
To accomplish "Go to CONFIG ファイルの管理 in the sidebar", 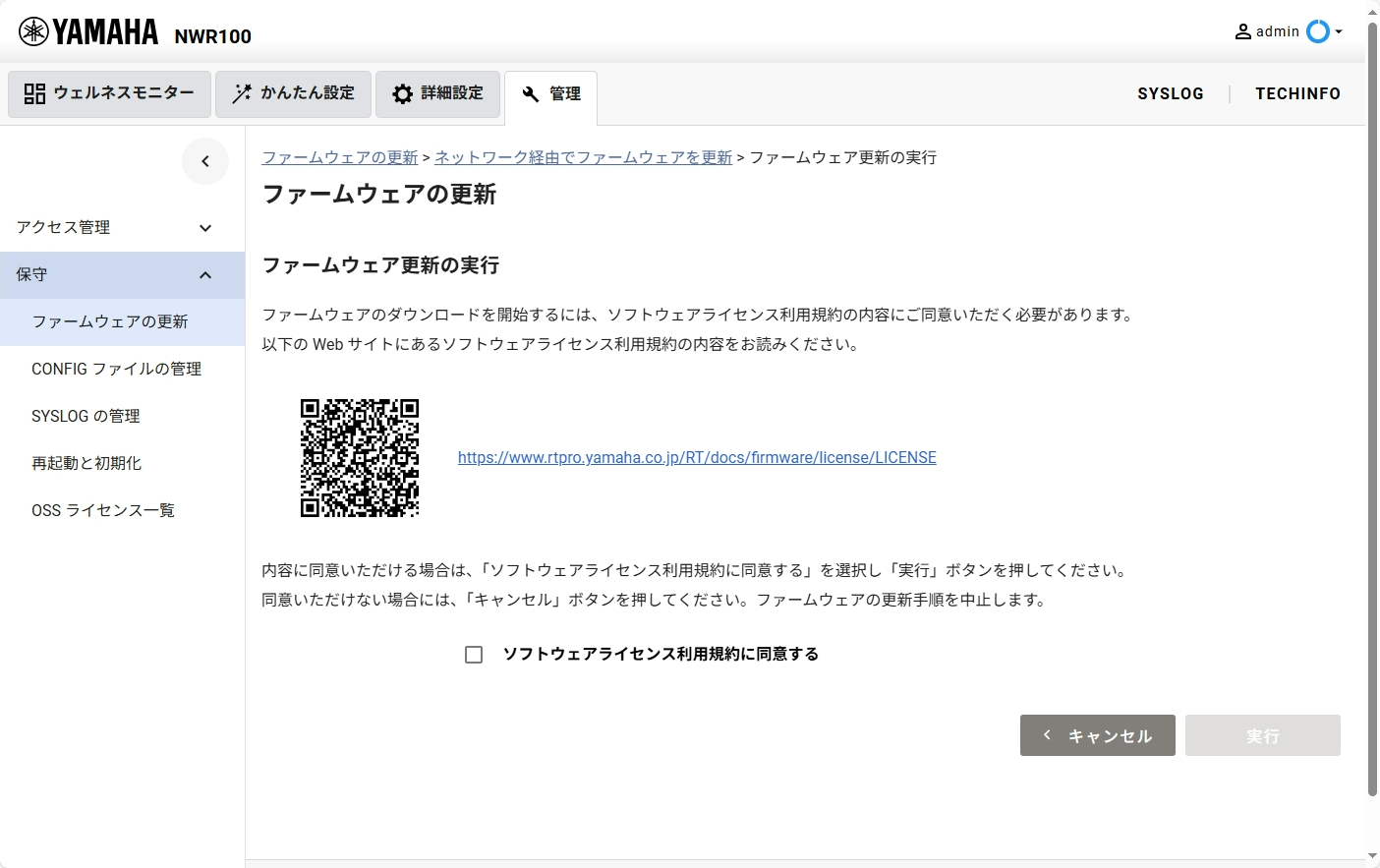I will (x=116, y=369).
